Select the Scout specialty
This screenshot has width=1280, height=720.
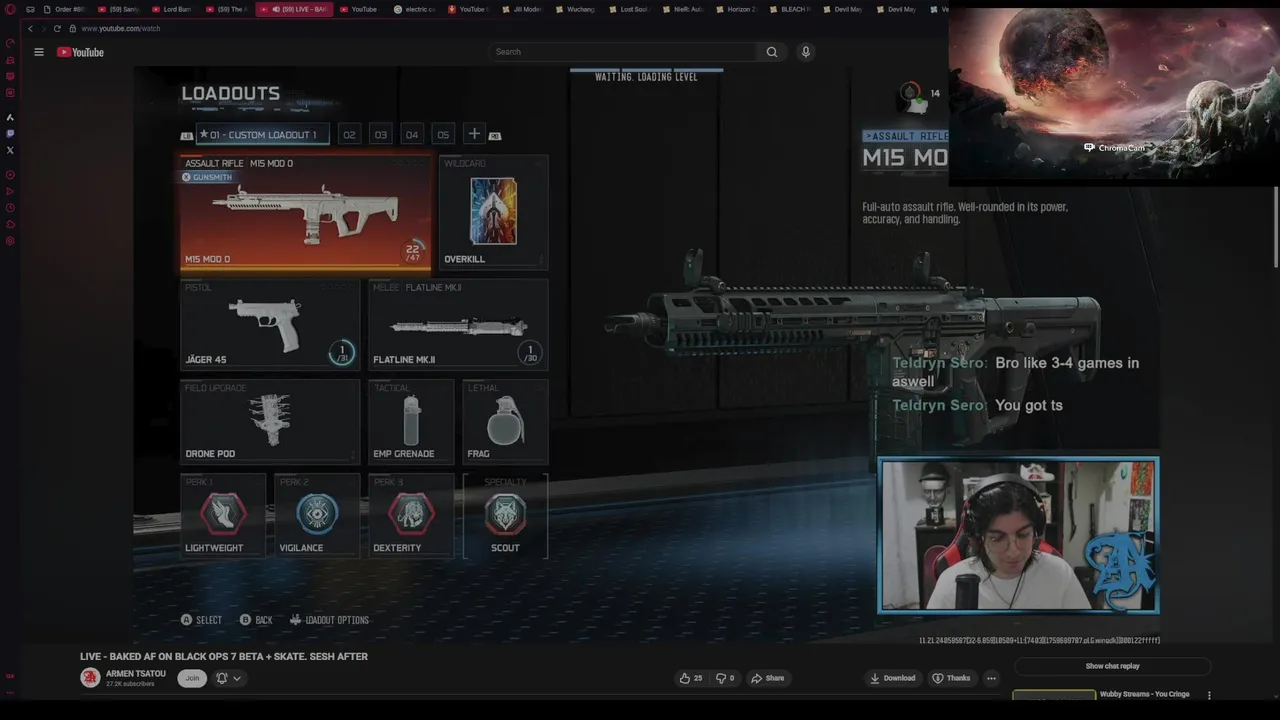pos(505,516)
